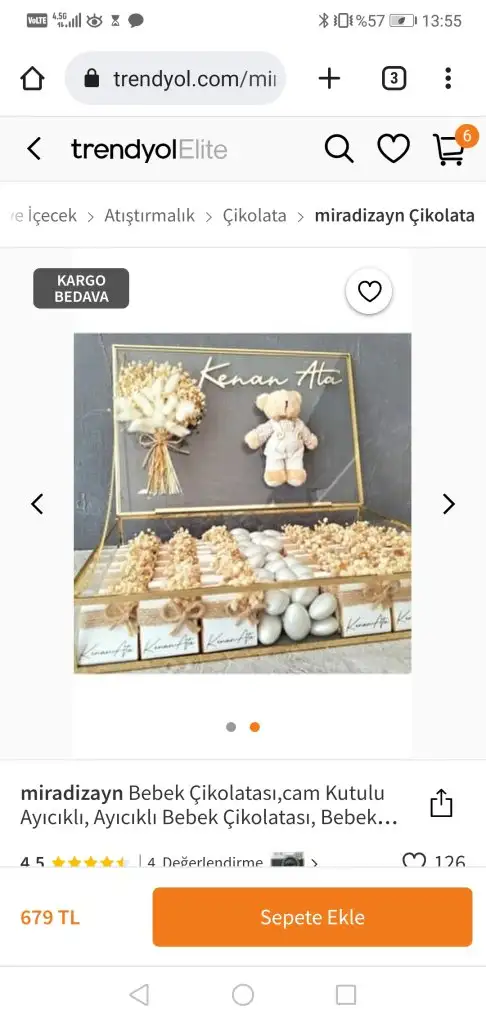Open the shopping cart with 6 items

point(451,148)
